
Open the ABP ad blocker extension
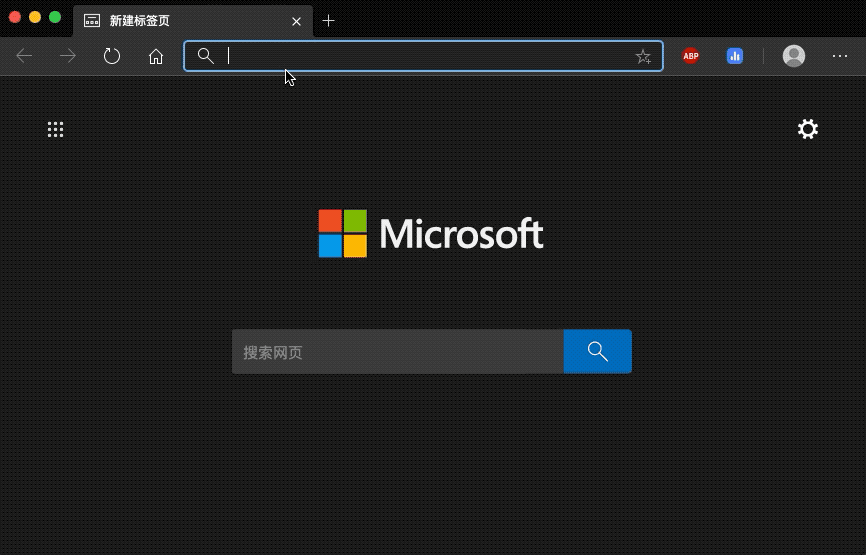pos(690,56)
